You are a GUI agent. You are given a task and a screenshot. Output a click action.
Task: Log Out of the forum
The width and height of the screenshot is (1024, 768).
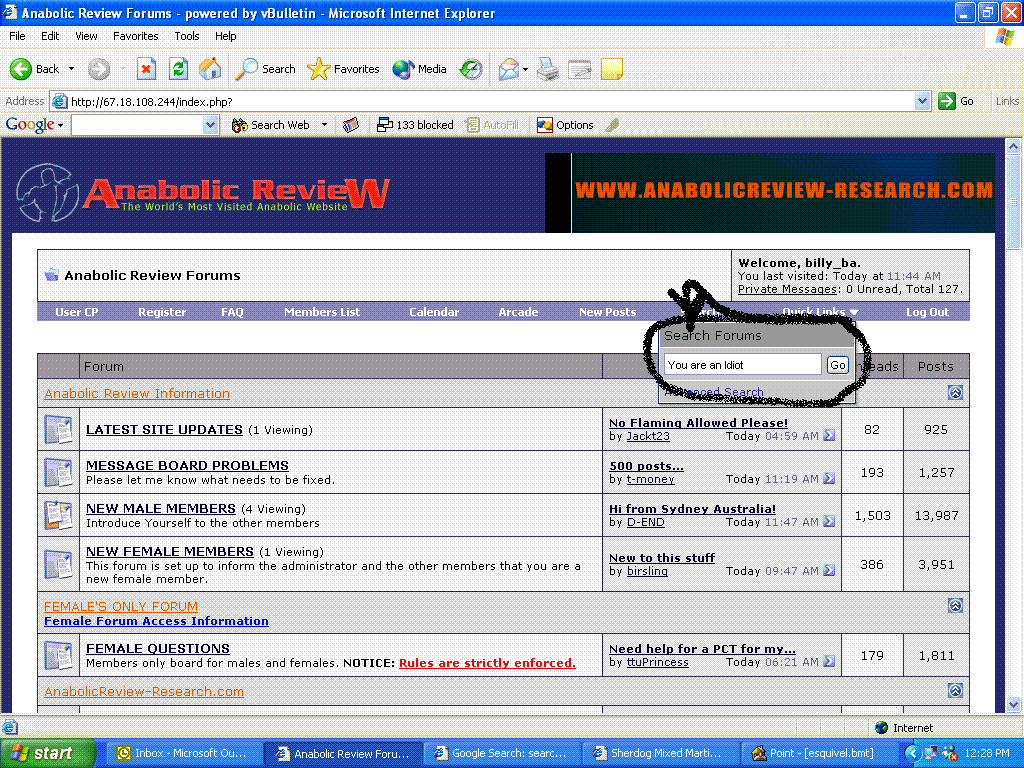pos(927,312)
